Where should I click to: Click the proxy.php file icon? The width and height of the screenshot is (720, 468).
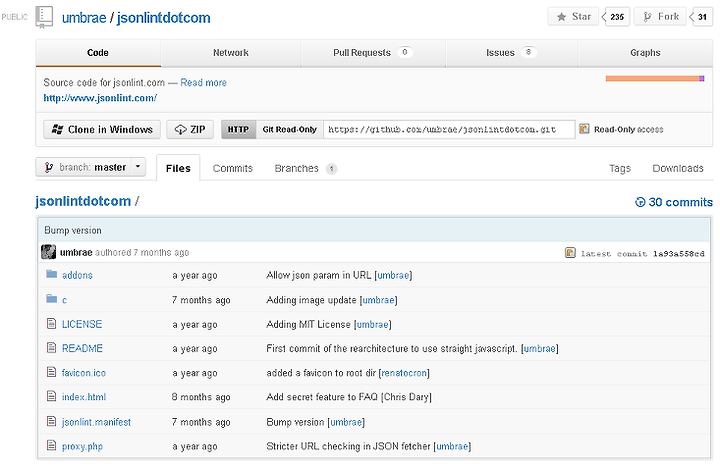(51, 445)
